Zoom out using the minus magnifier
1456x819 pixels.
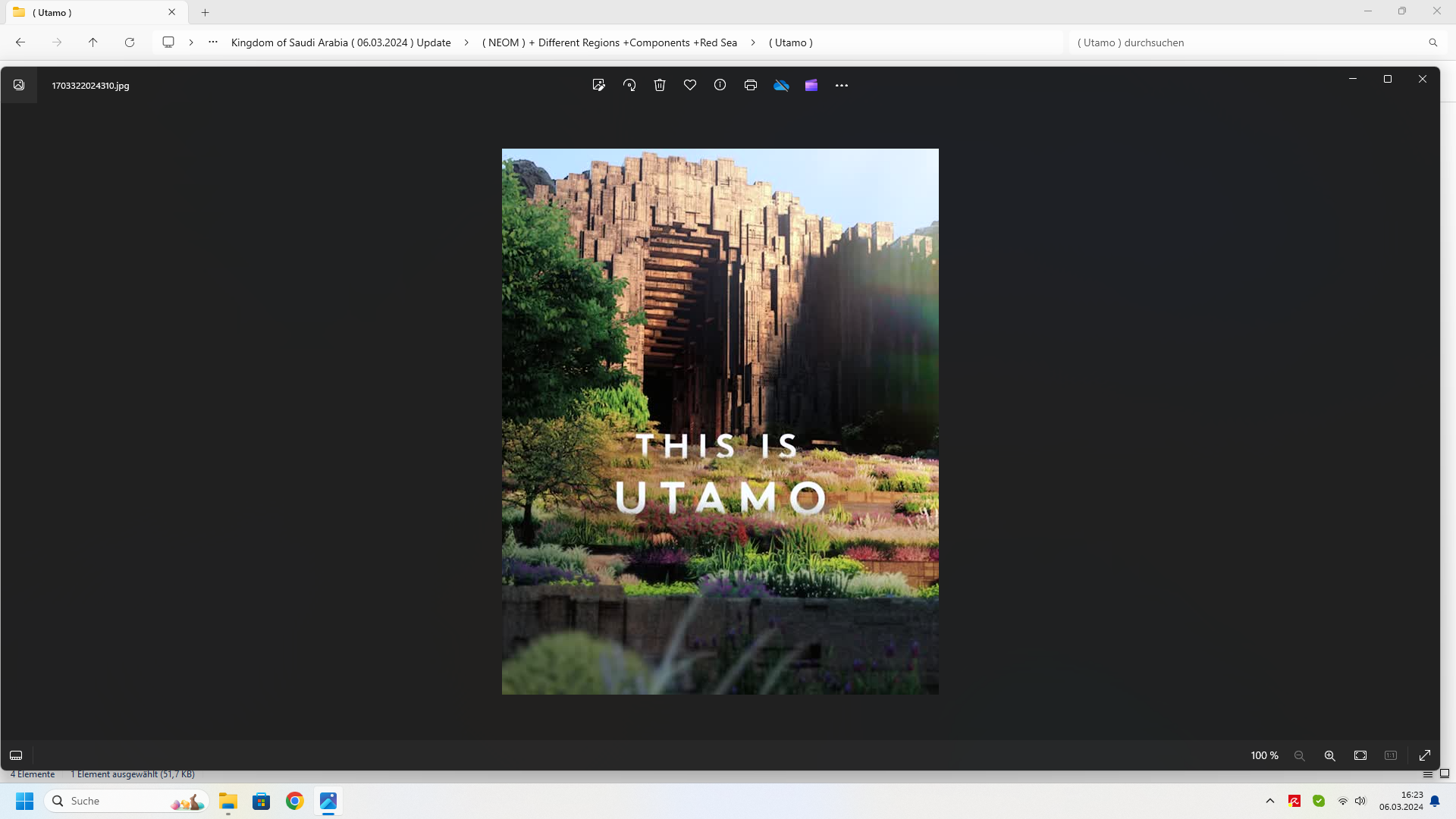[x=1300, y=755]
